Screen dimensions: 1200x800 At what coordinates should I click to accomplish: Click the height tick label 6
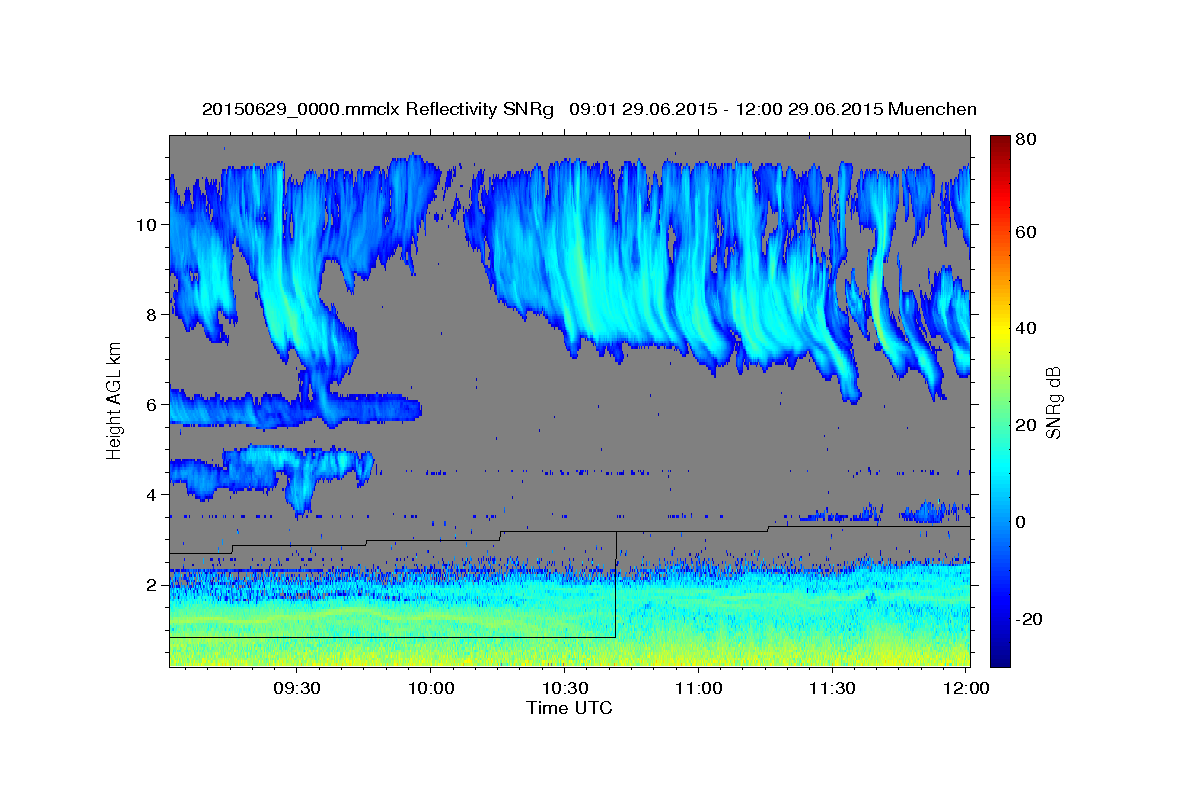pos(150,404)
